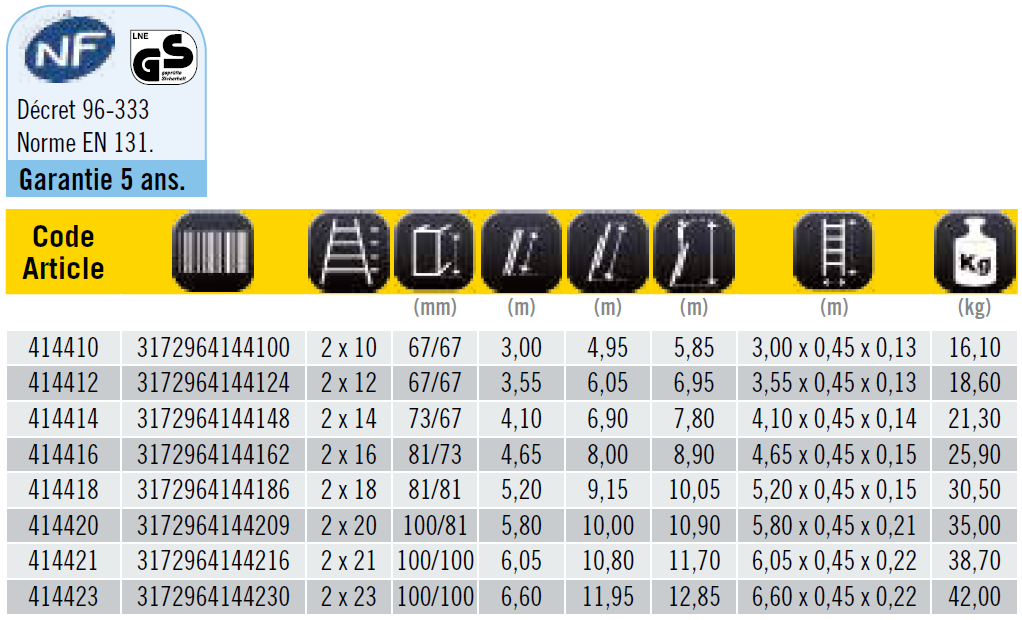1022x620 pixels.
Task: Click the extended ladder length icon
Action: pos(607,252)
